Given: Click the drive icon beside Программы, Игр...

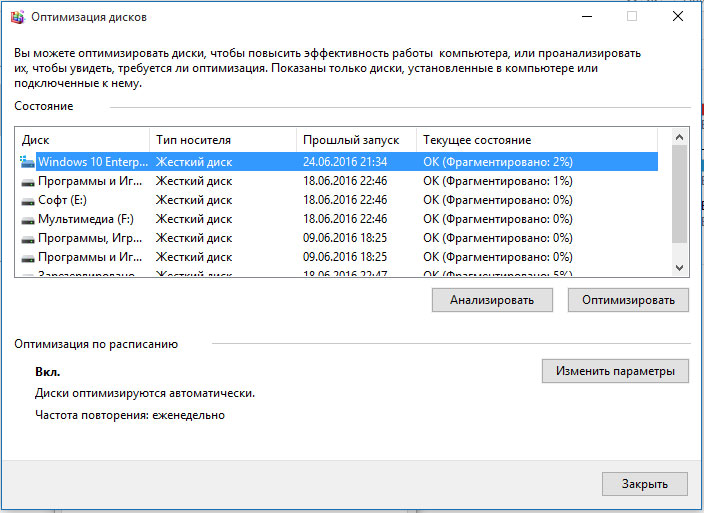Looking at the screenshot, I should [28, 239].
